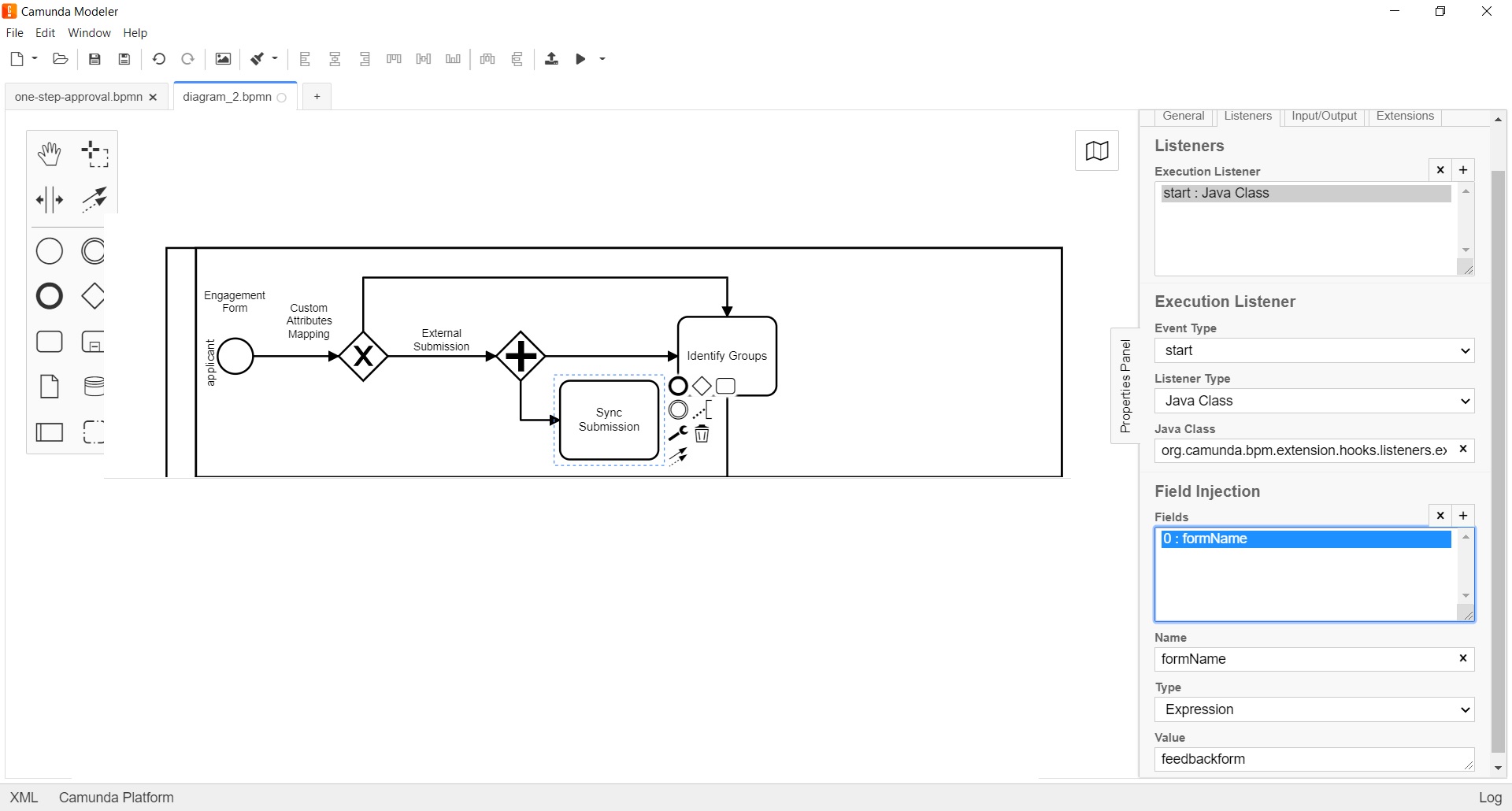The height and width of the screenshot is (811, 1512).
Task: Activate the lasso selection tool
Action: pos(94,154)
